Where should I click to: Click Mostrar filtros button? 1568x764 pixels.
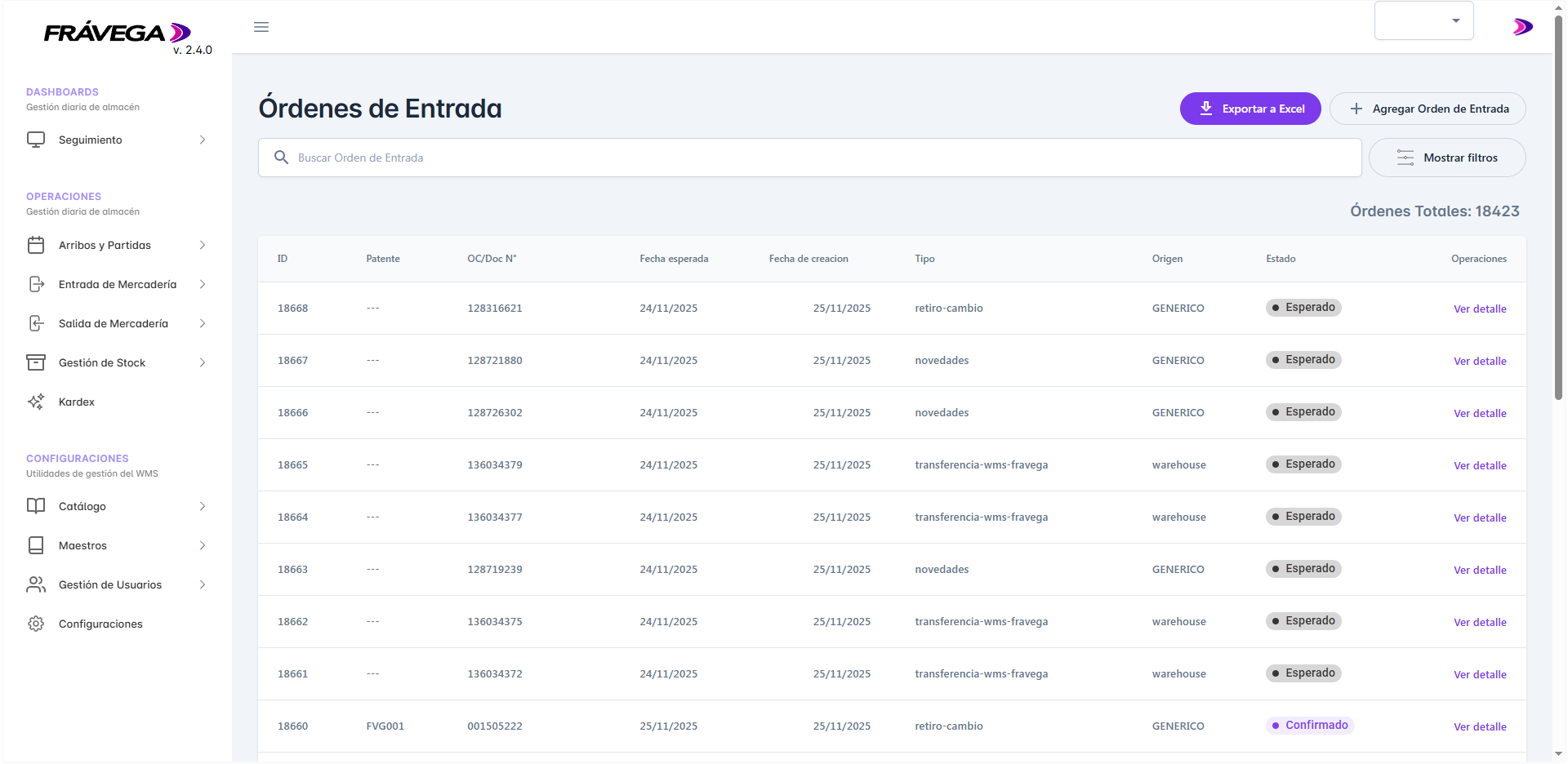(x=1447, y=158)
